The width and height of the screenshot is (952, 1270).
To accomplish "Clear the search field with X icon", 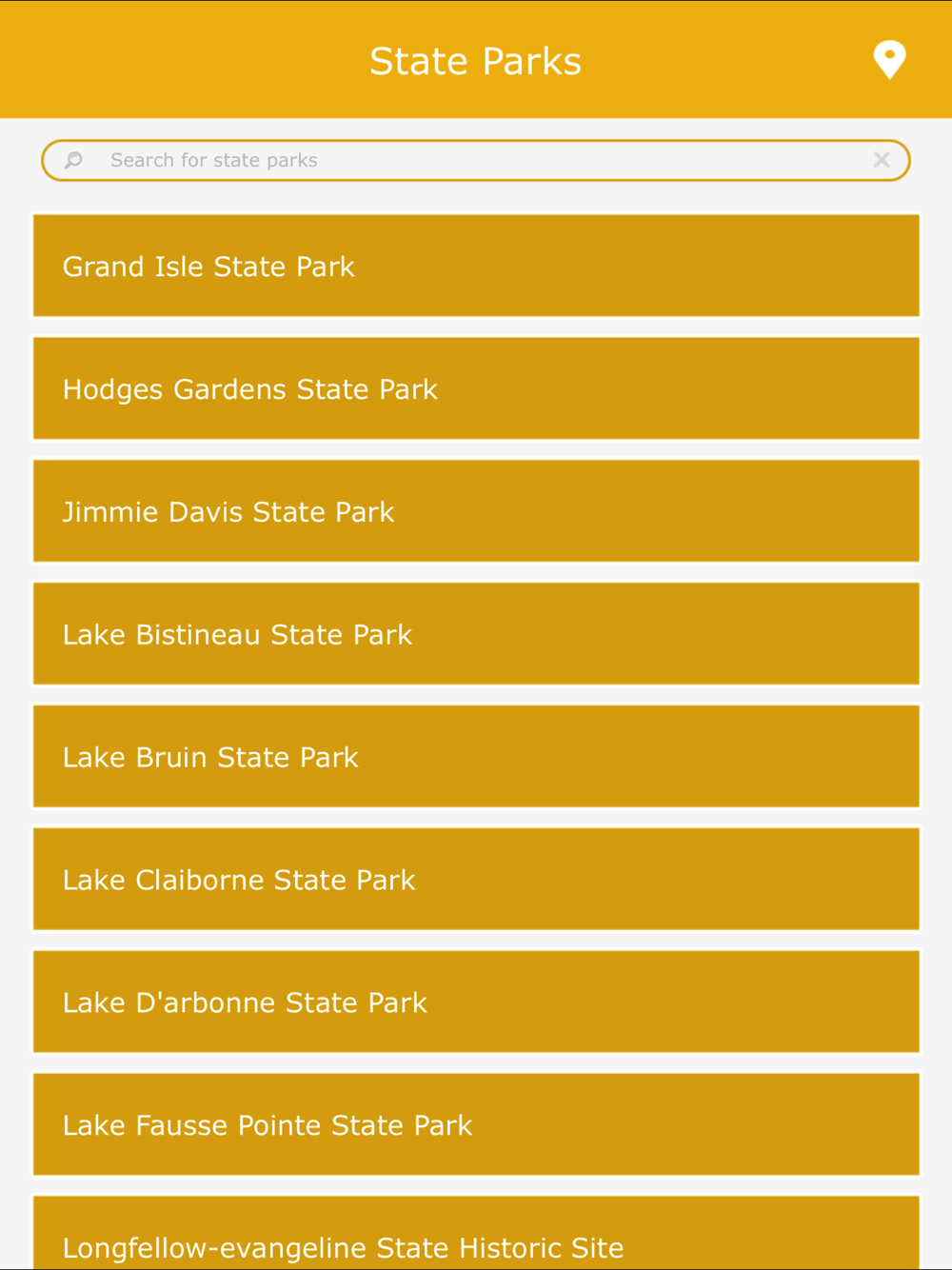I will (x=882, y=160).
